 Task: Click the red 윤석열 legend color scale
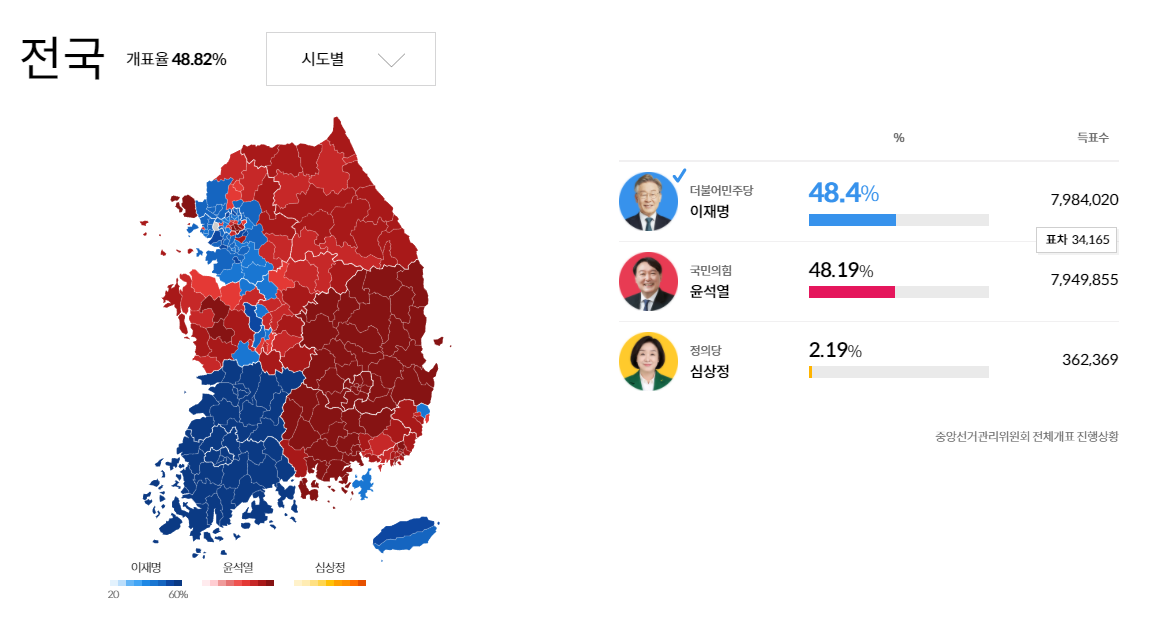[x=238, y=583]
